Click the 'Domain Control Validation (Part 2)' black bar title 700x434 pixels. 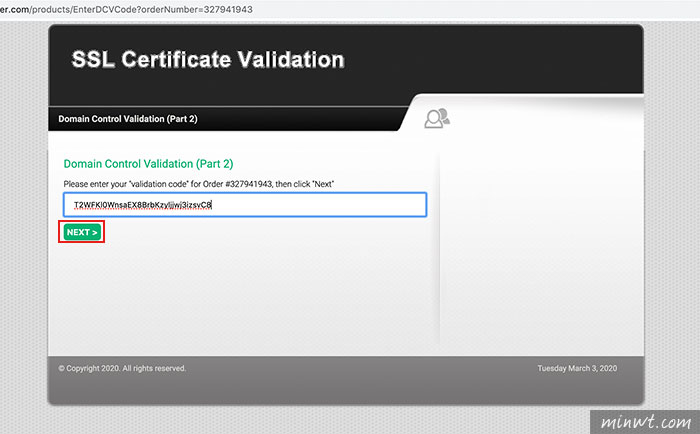(x=128, y=119)
